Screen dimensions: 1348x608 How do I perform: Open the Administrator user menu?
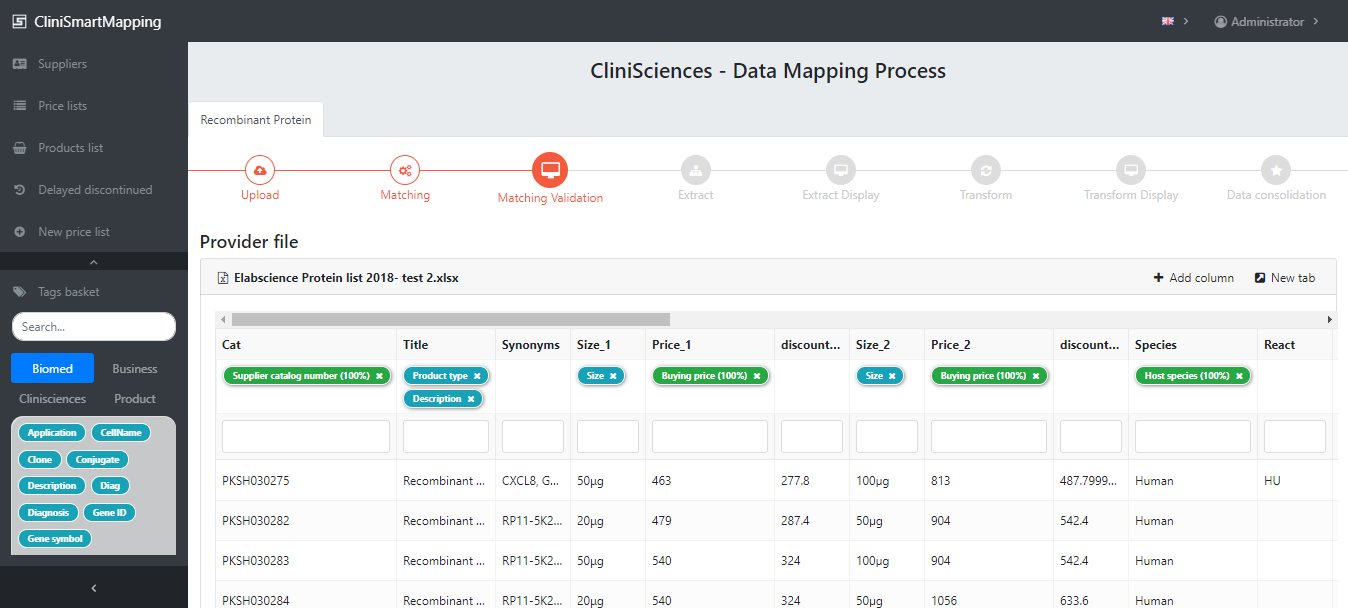click(1266, 21)
